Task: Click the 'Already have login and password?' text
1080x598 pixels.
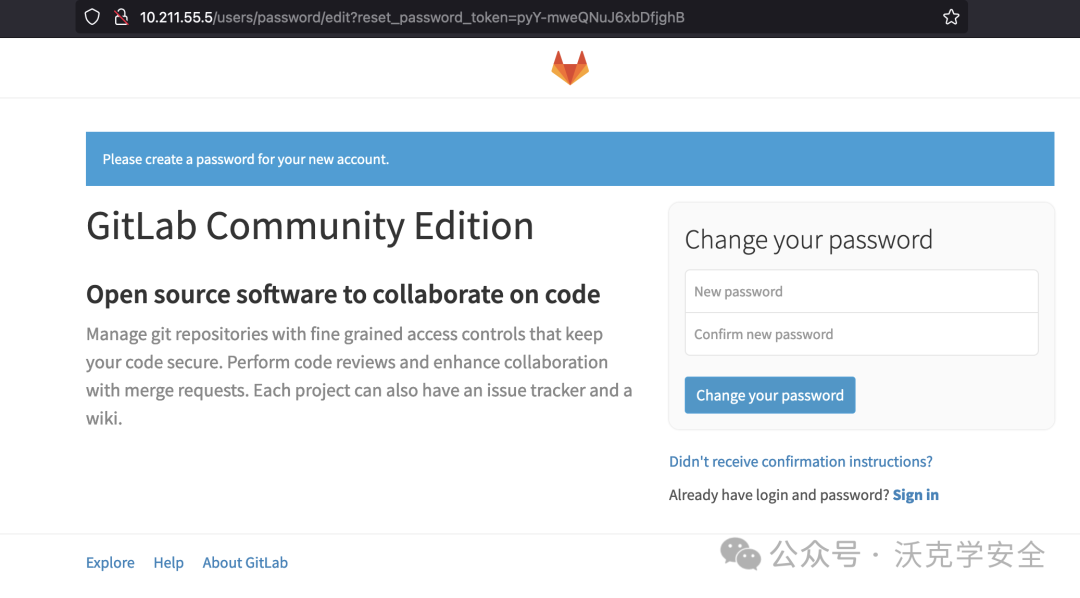Action: 779,495
